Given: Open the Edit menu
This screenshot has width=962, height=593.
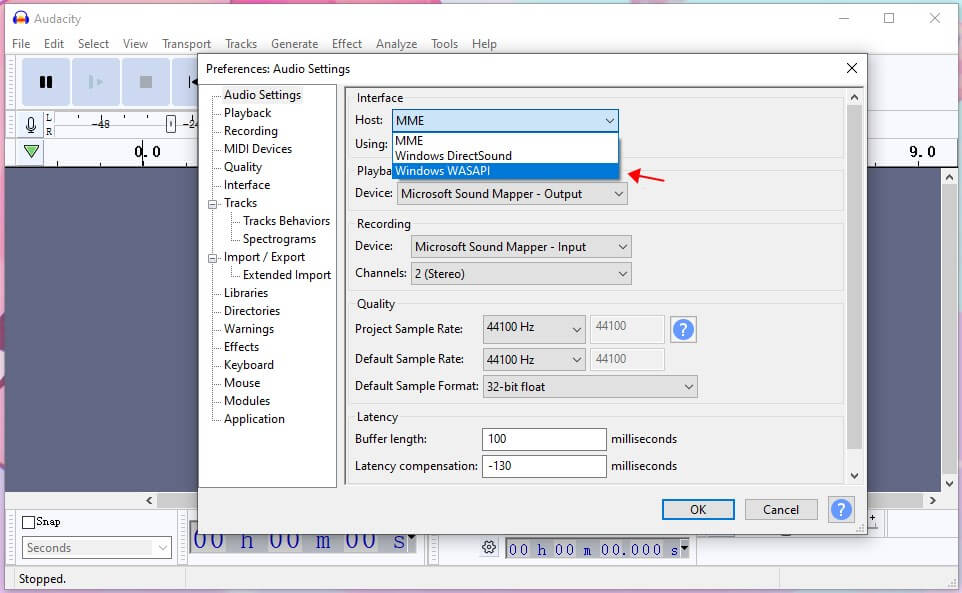Looking at the screenshot, I should point(54,44).
